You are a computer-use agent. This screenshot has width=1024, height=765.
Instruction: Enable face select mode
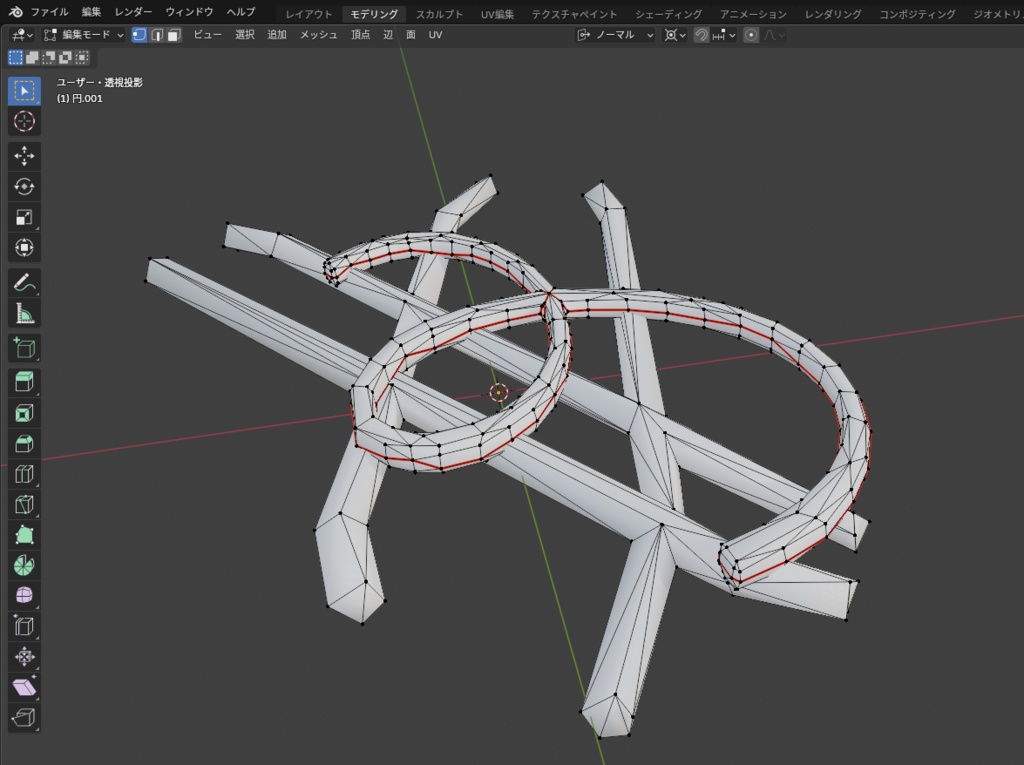(x=174, y=35)
